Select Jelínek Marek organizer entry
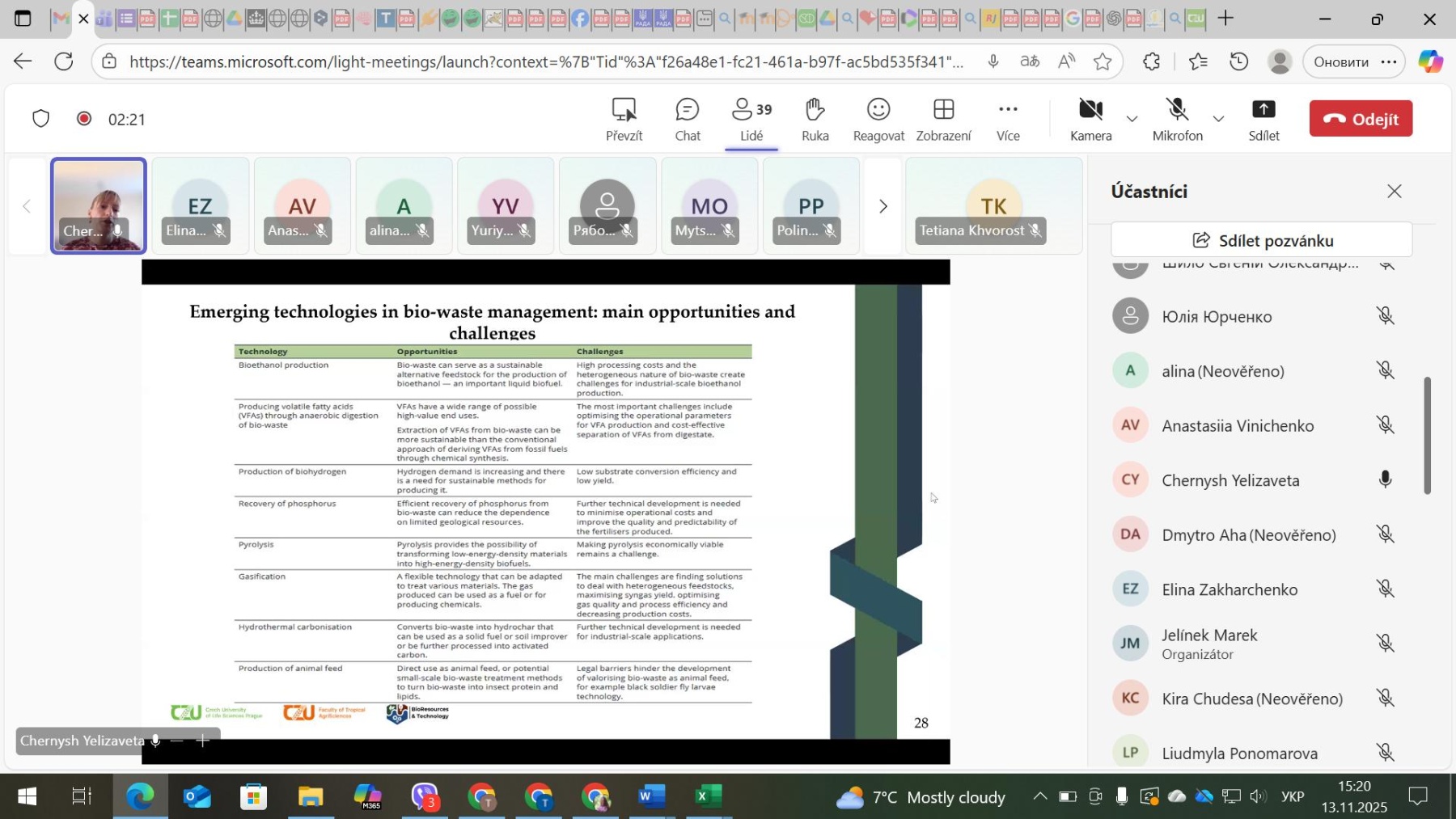This screenshot has width=1456, height=819. pos(1208,644)
